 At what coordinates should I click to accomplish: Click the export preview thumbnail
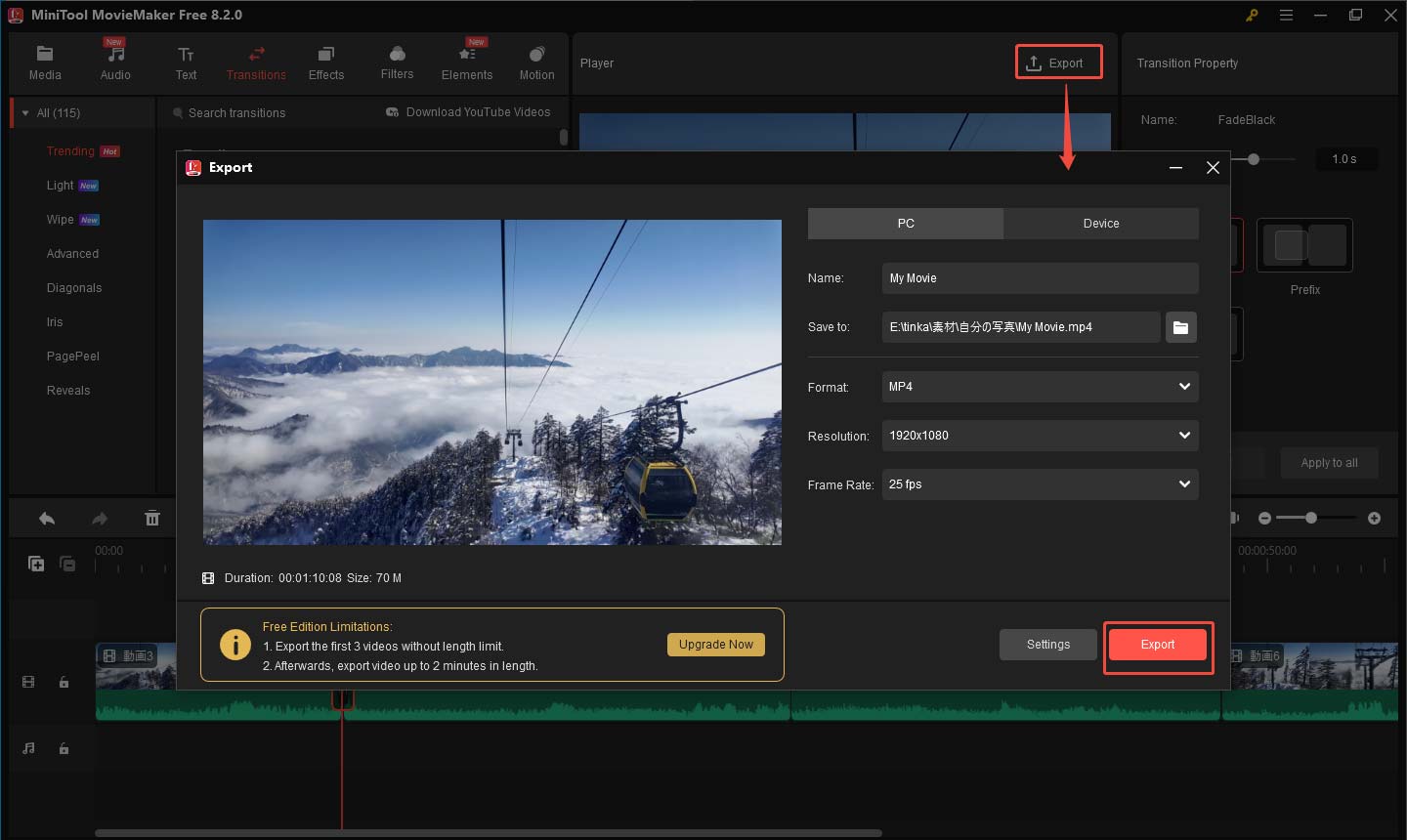coord(492,382)
